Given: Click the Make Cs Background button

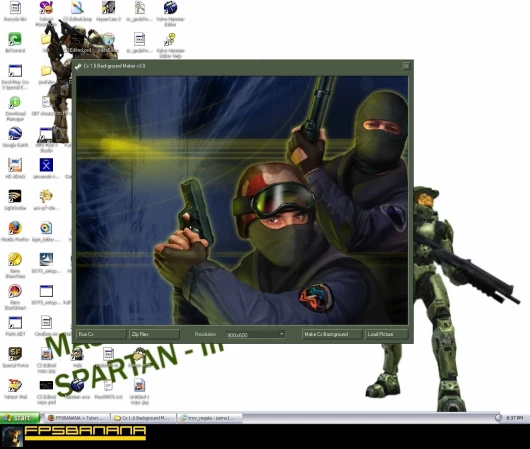Looking at the screenshot, I should (x=332, y=334).
